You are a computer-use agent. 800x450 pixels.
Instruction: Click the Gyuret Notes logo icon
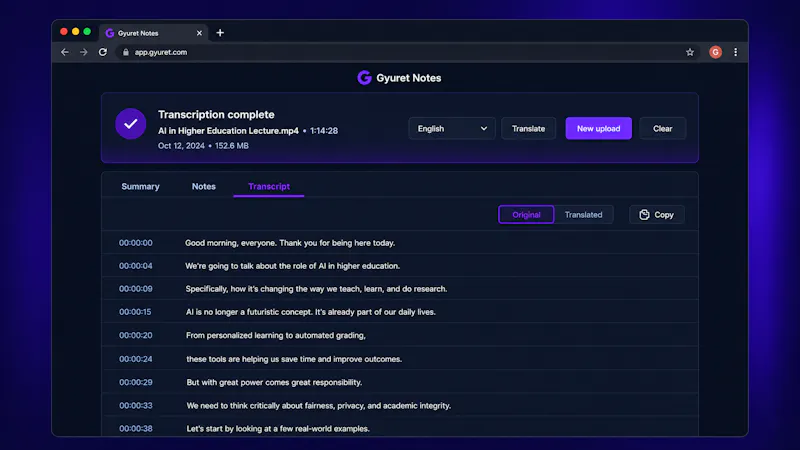point(364,78)
